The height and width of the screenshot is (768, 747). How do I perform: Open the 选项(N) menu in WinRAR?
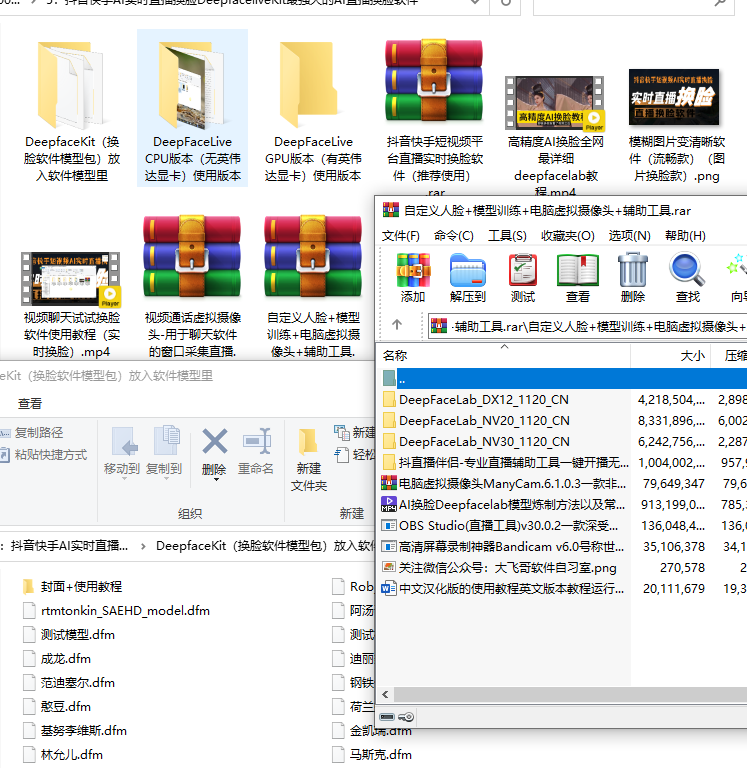pyautogui.click(x=629, y=236)
